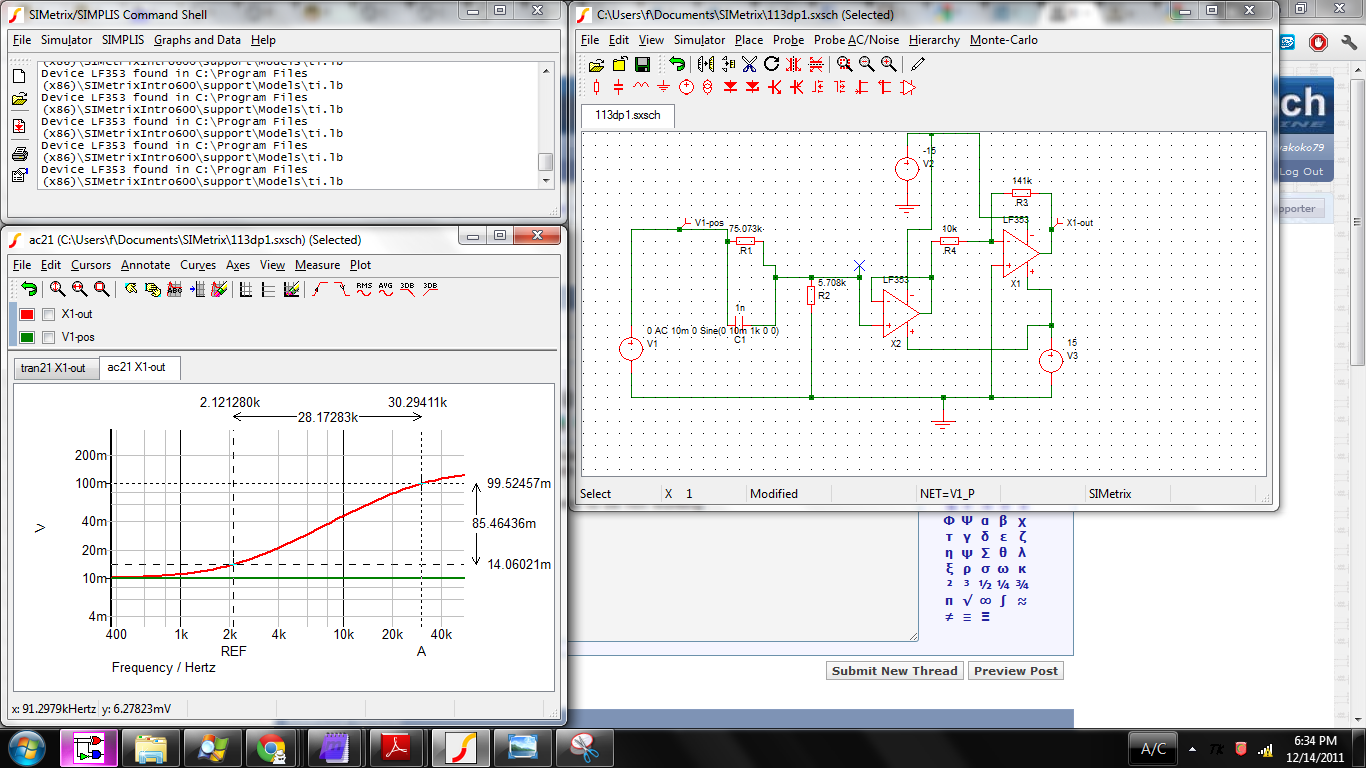This screenshot has height=768, width=1366.
Task: Click the AVG measurement icon
Action: point(385,289)
